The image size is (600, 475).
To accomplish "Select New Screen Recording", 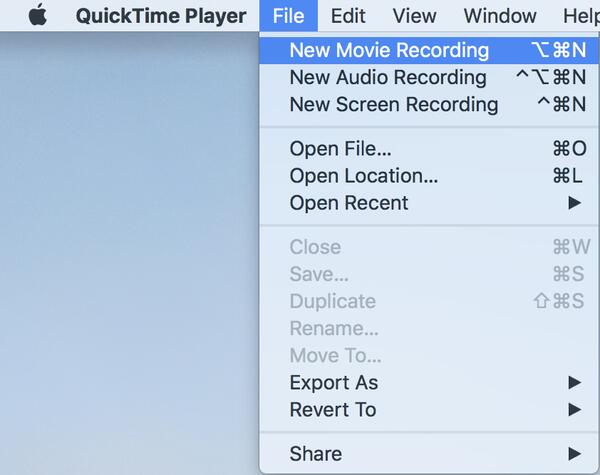I will tap(393, 104).
